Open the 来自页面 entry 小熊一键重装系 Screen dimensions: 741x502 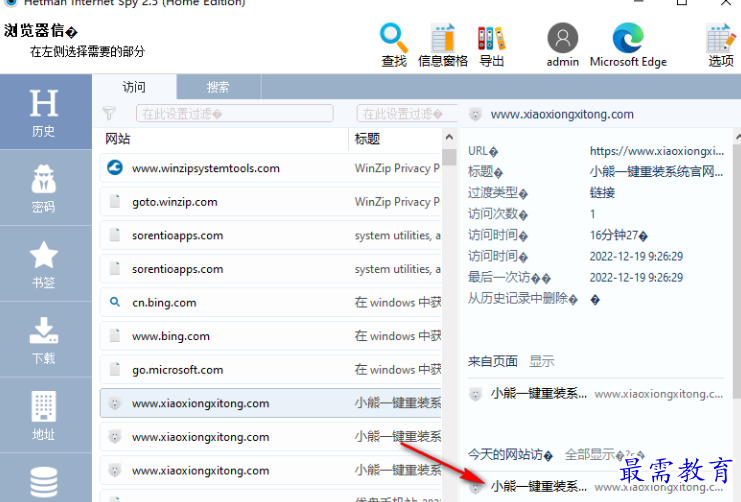pyautogui.click(x=539, y=393)
